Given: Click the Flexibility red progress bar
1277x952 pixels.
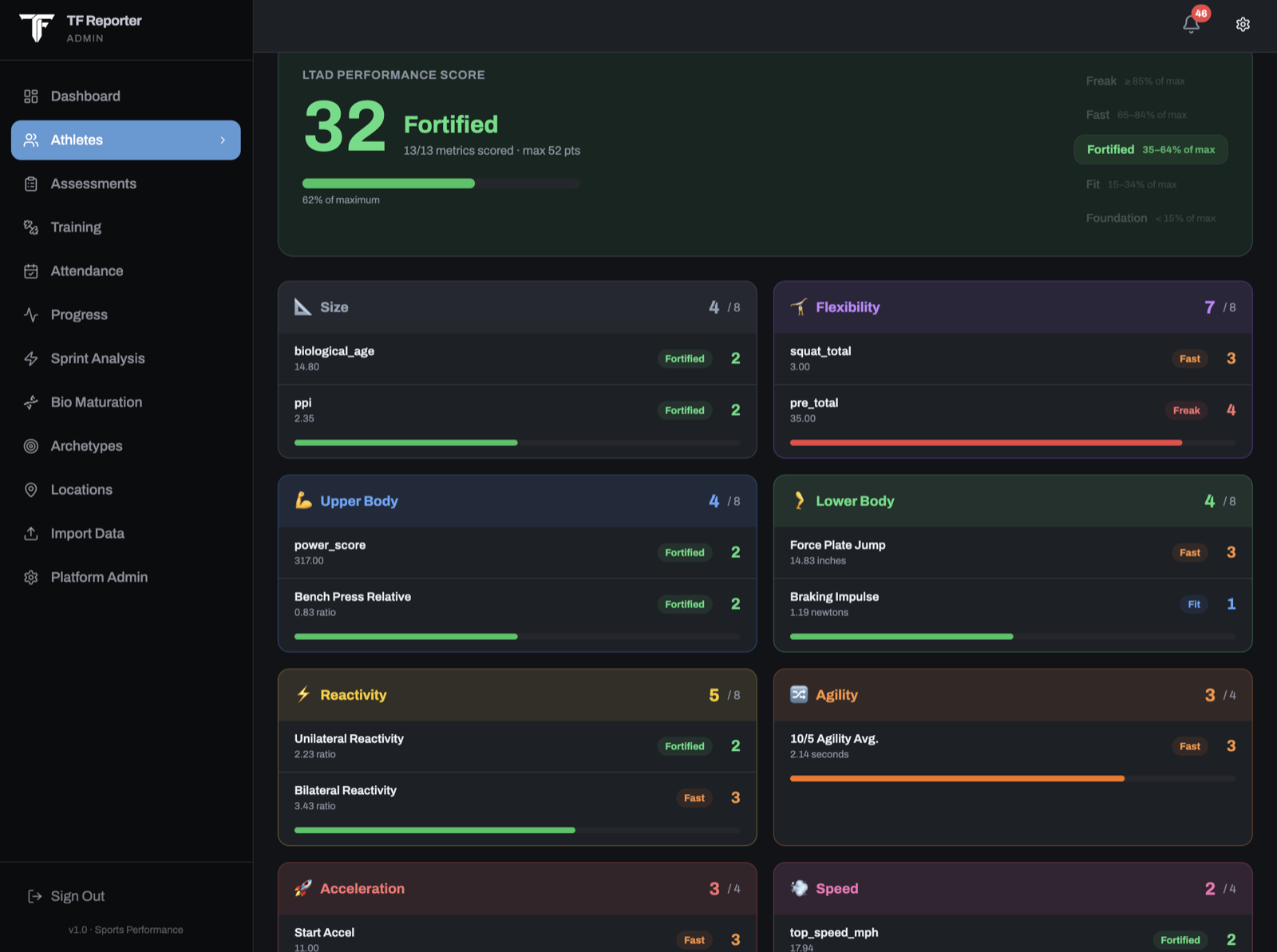Looking at the screenshot, I should (x=1012, y=443).
